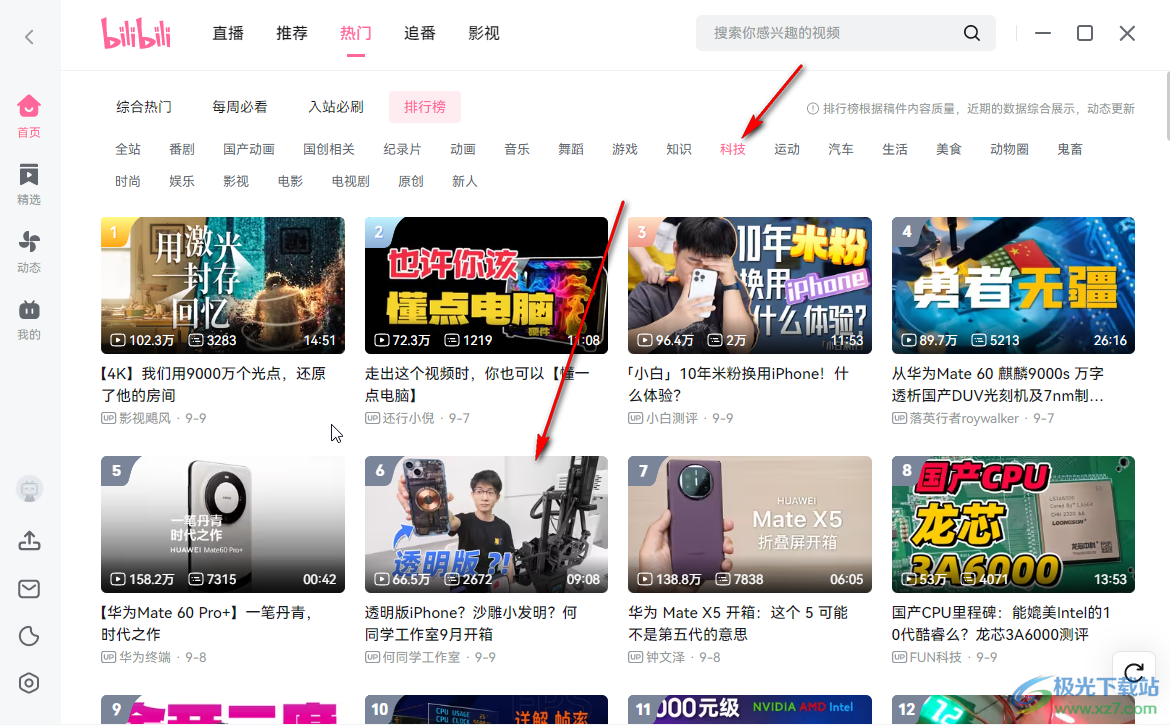This screenshot has width=1170, height=725.
Task: Choose 电影 ranking category
Action: (290, 181)
